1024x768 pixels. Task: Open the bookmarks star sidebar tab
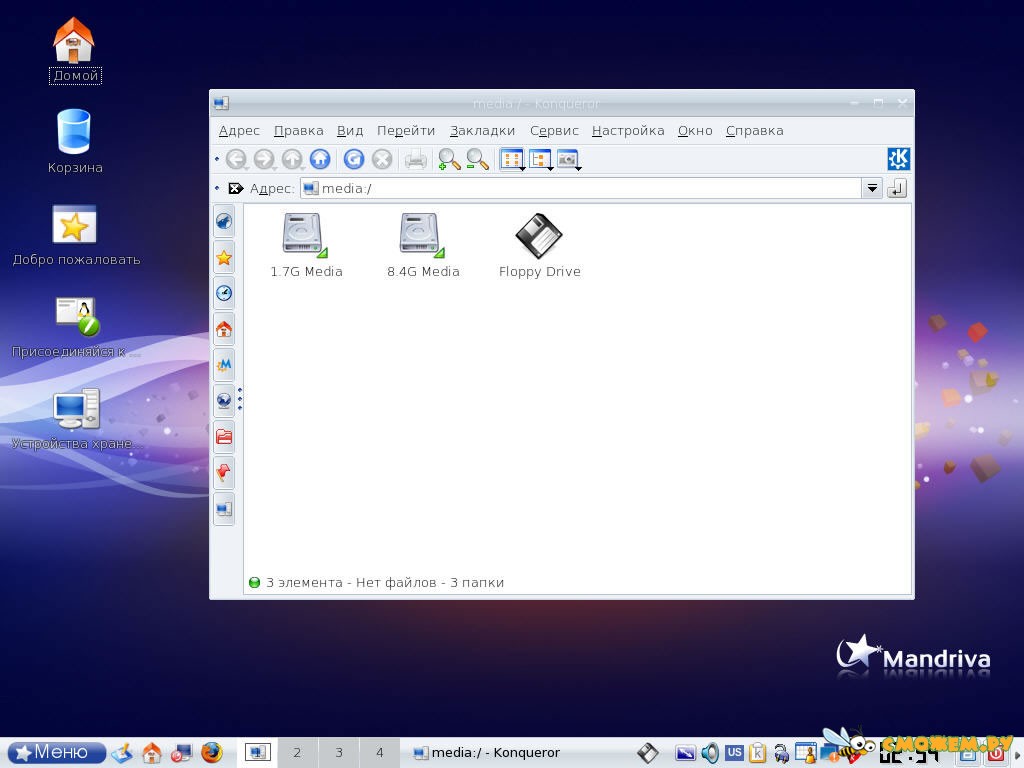point(224,257)
